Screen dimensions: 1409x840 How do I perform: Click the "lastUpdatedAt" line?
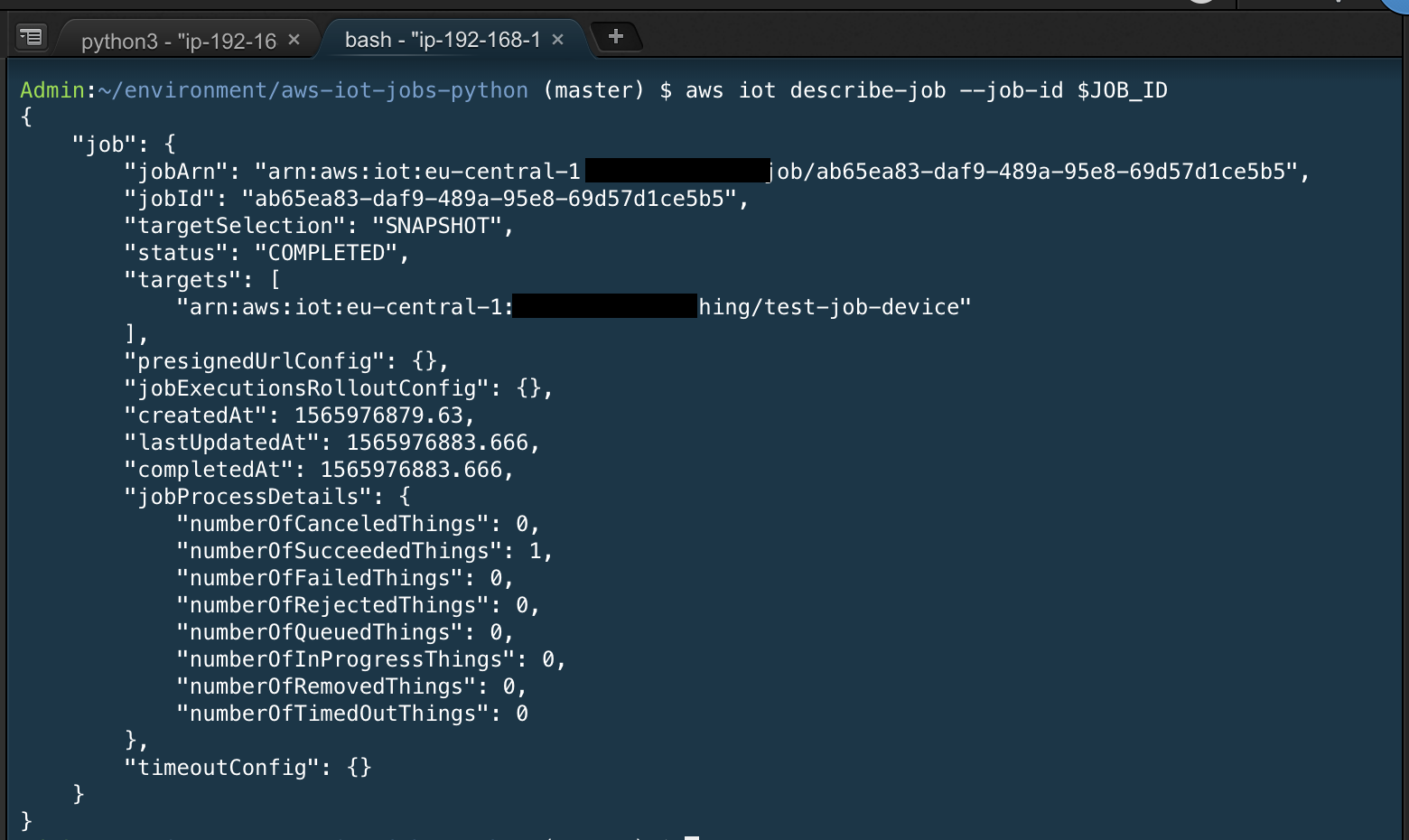pos(332,443)
